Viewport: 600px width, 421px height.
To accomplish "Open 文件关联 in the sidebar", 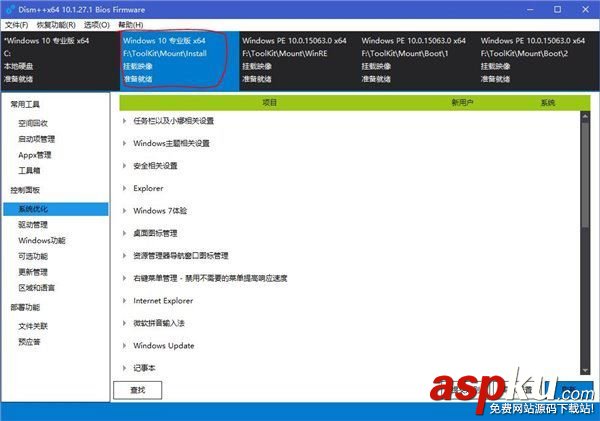I will (x=33, y=326).
